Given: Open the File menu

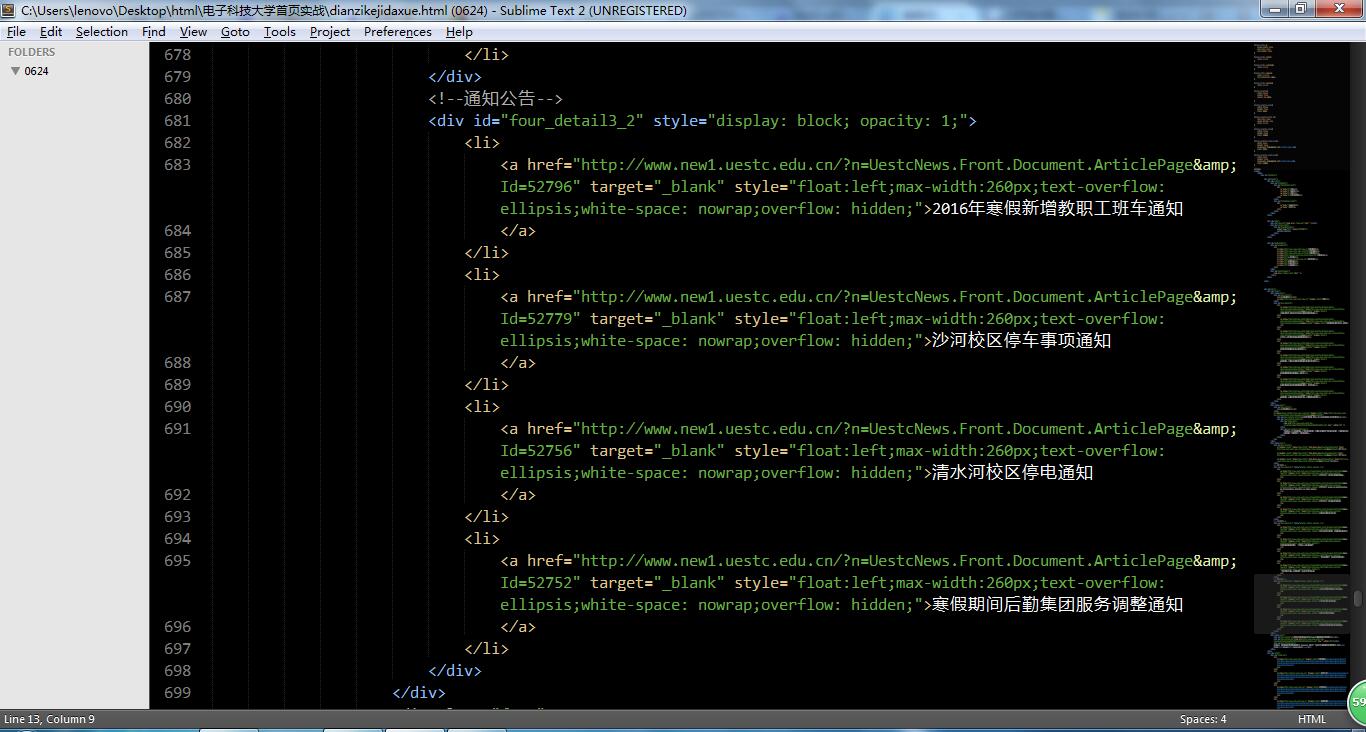Looking at the screenshot, I should 16,31.
